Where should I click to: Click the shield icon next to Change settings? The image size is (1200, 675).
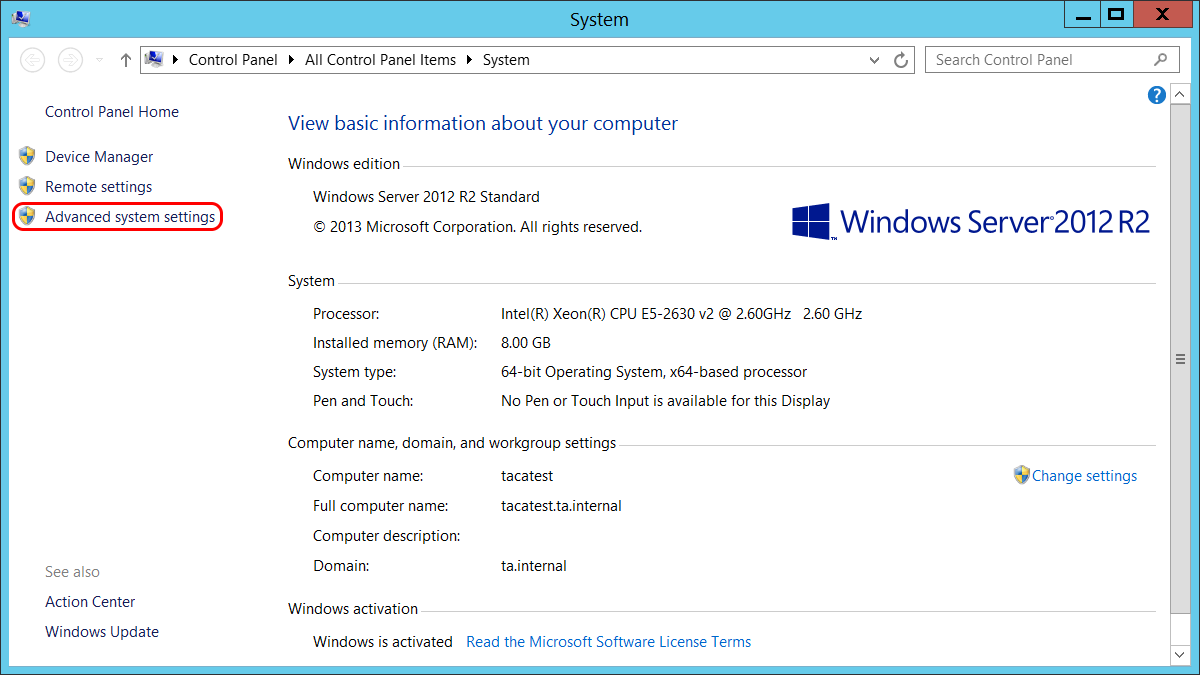pyautogui.click(x=1021, y=475)
